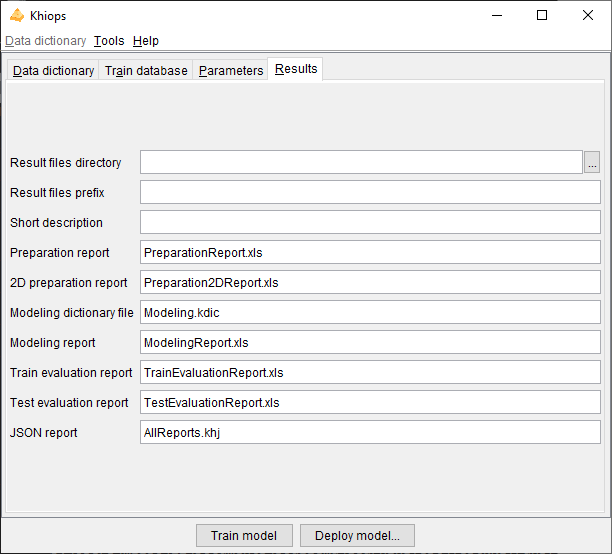Open the Tools menu
The height and width of the screenshot is (554, 612).
pos(109,41)
